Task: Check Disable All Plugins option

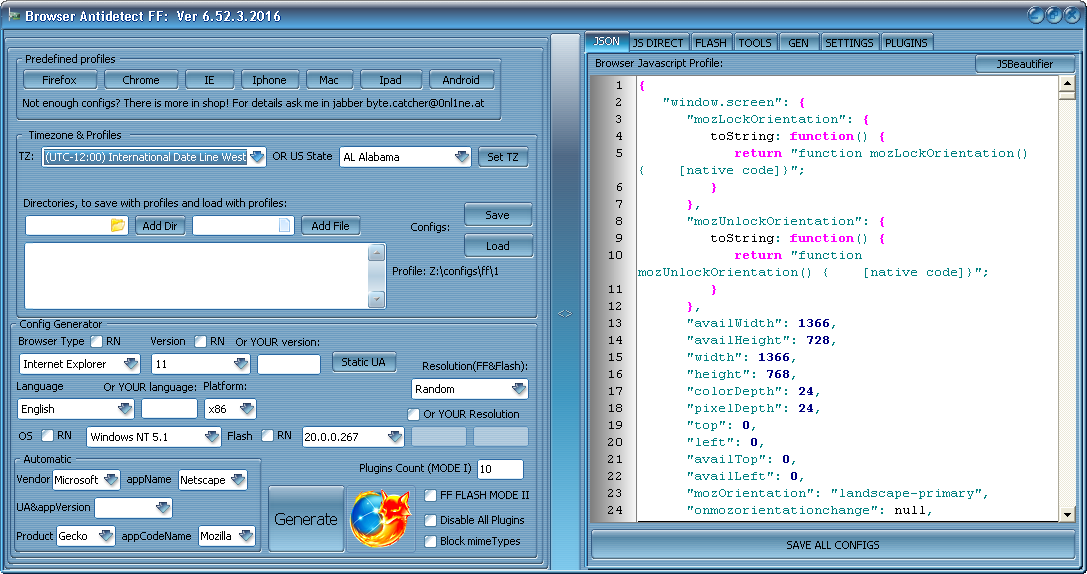Action: (x=430, y=520)
